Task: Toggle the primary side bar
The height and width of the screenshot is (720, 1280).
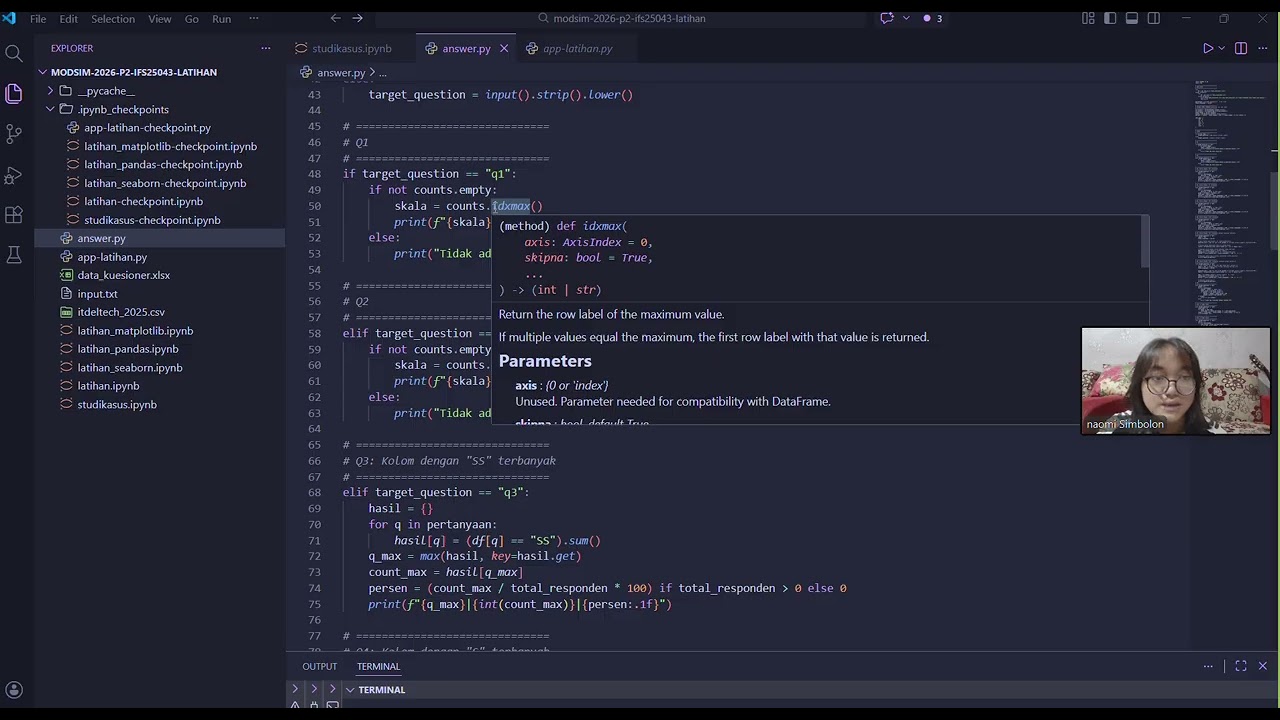Action: pyautogui.click(x=1110, y=18)
